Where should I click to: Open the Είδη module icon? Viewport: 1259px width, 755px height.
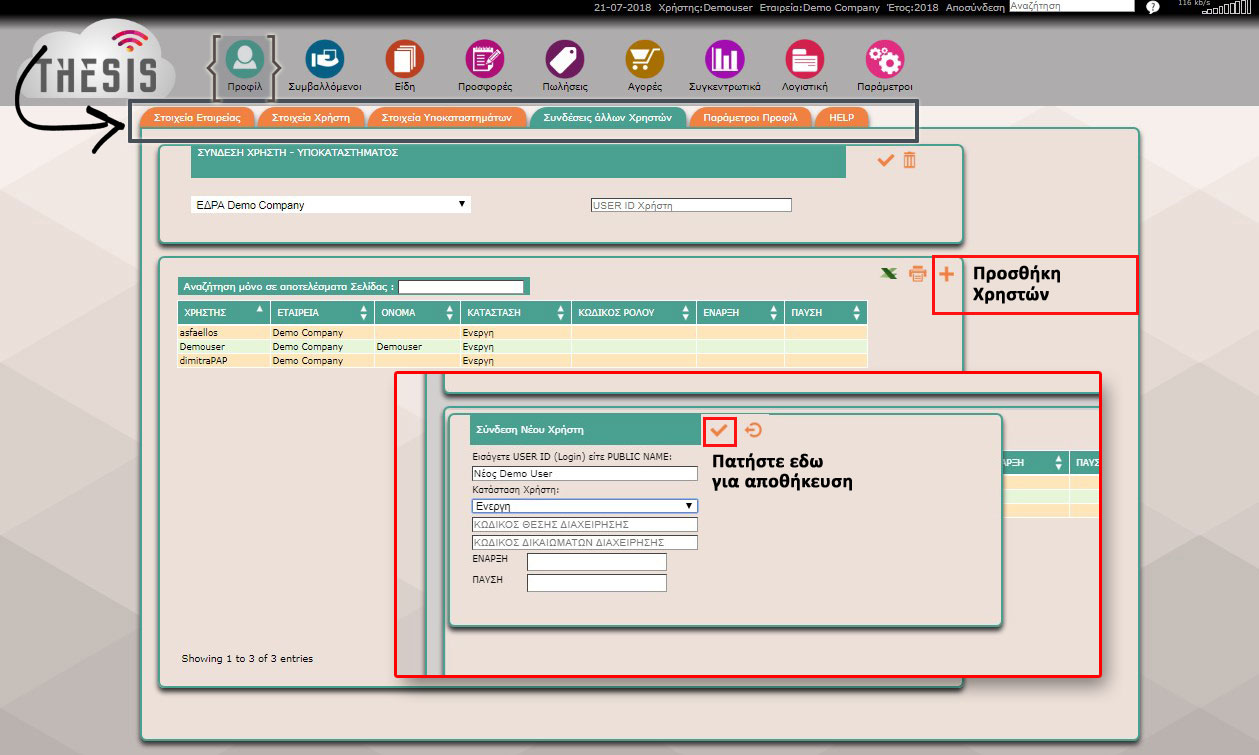[x=405, y=60]
